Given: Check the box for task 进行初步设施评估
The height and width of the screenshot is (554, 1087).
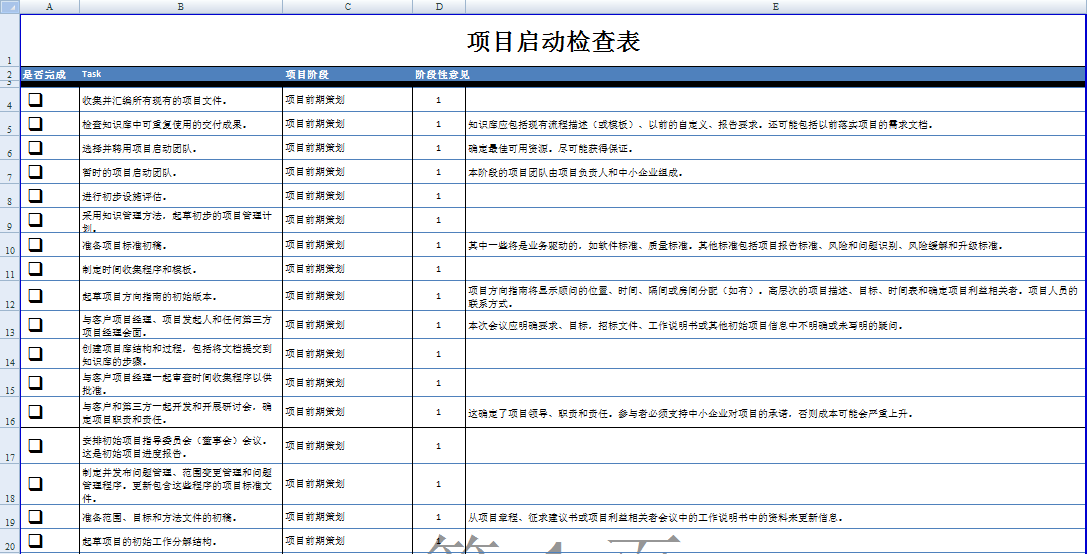Looking at the screenshot, I should [35, 195].
